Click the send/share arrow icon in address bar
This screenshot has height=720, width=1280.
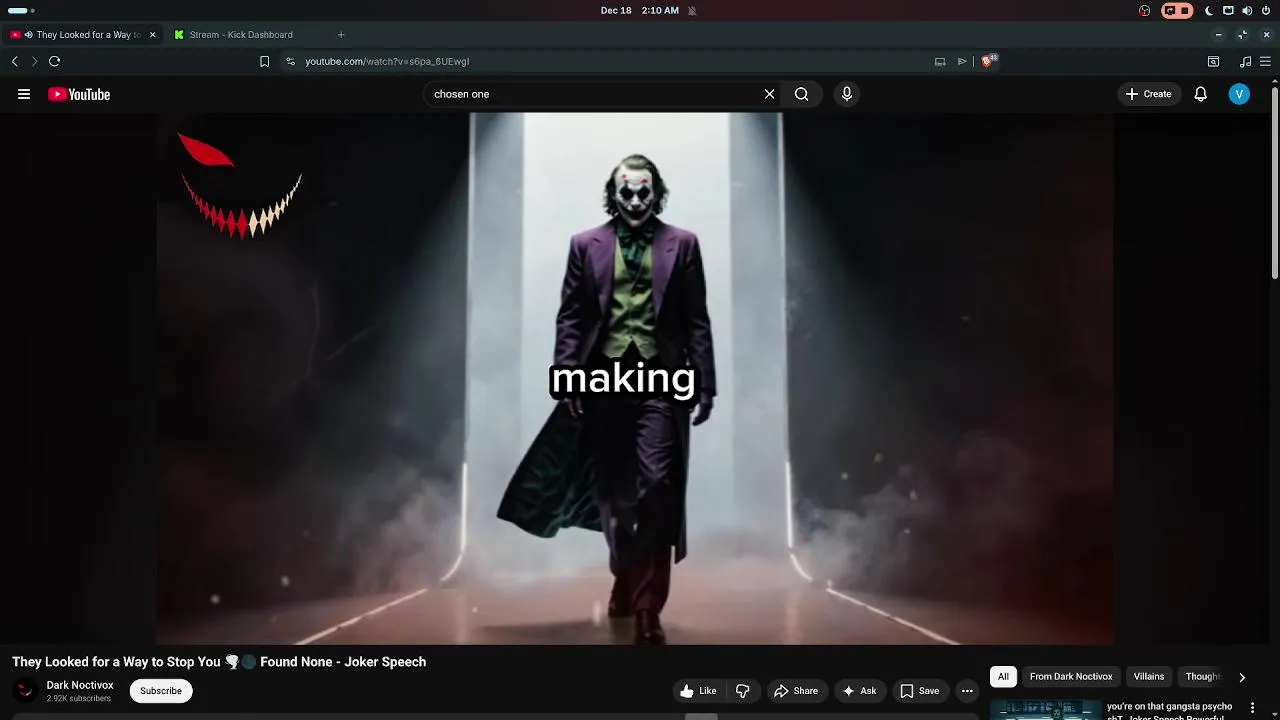point(962,61)
